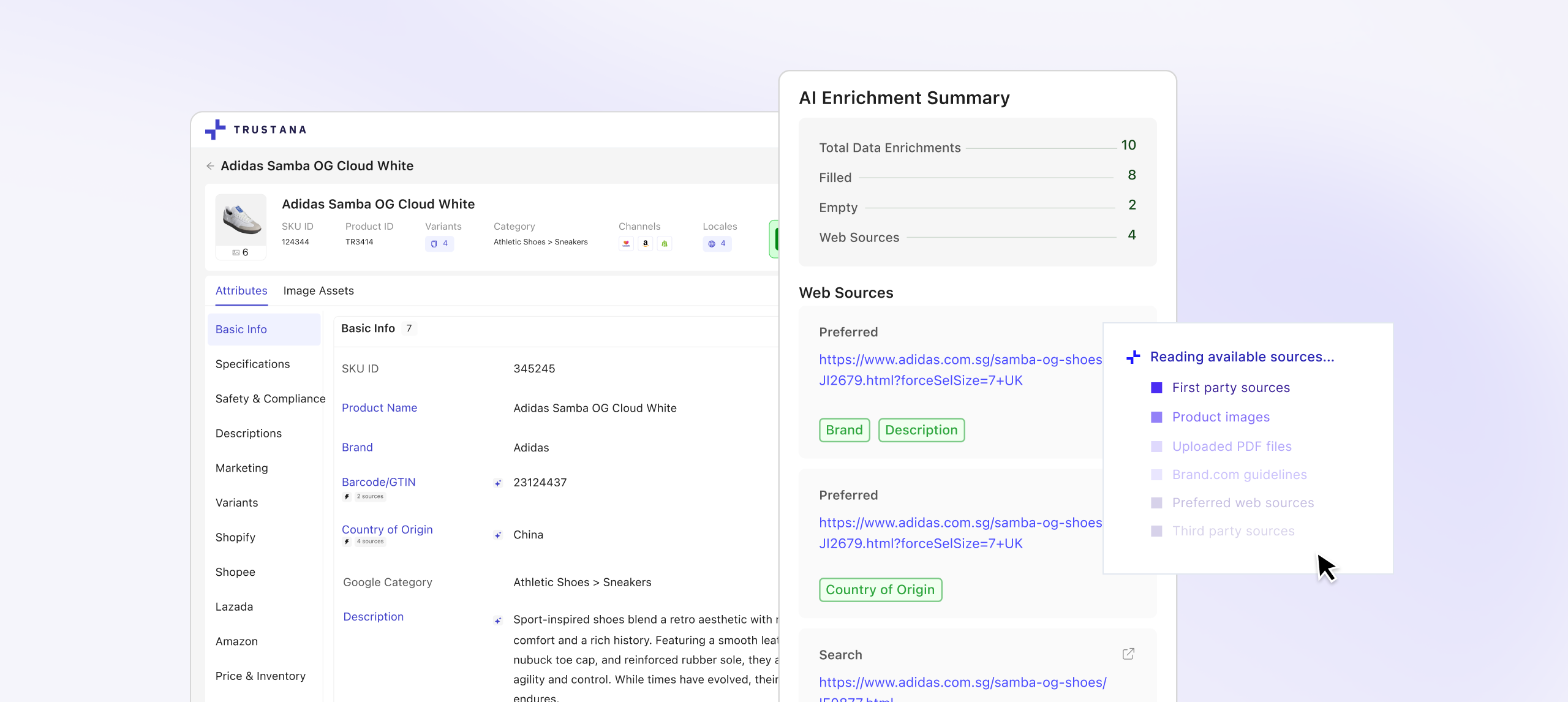Expand the image count badge under product thumbnail
This screenshot has width=1568, height=702.
tap(240, 252)
